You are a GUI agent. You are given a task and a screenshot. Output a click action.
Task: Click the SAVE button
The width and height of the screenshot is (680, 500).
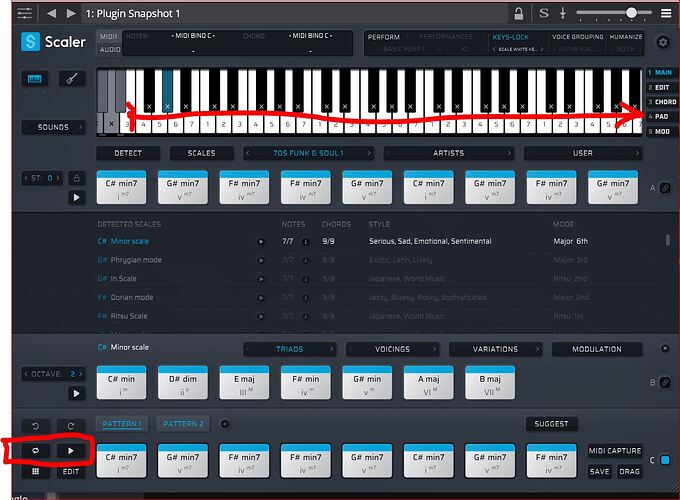click(599, 471)
